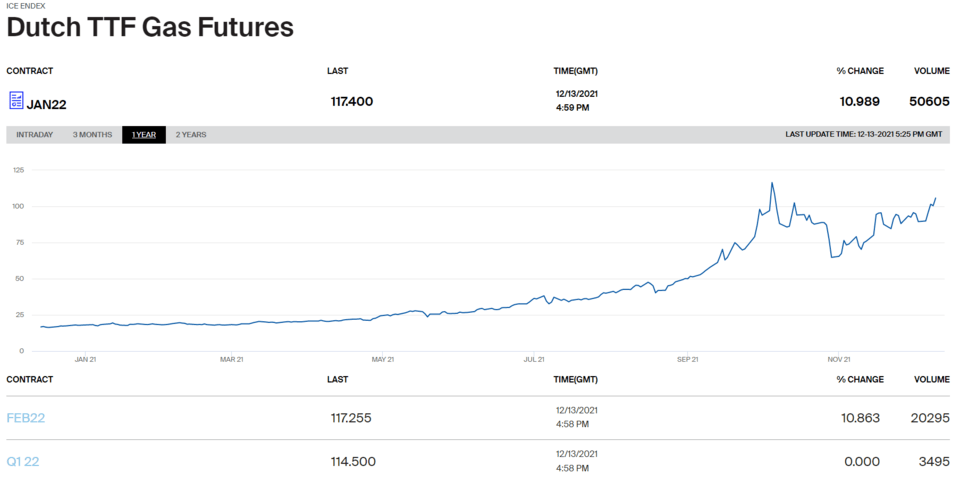Click the Dutch TTF Gas Futures heading
The width and height of the screenshot is (960, 483).
click(150, 28)
